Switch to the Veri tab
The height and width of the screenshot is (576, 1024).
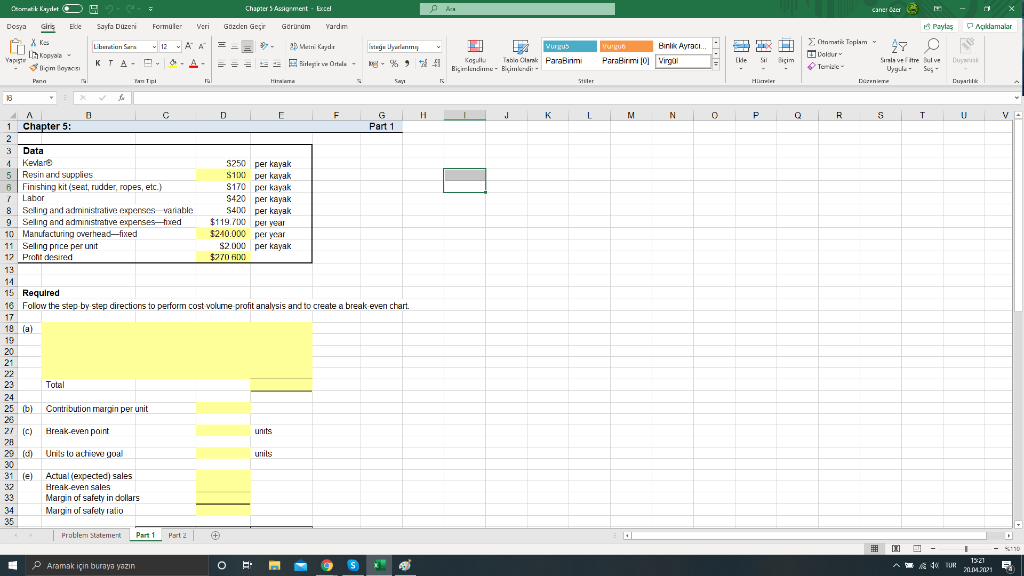click(203, 27)
